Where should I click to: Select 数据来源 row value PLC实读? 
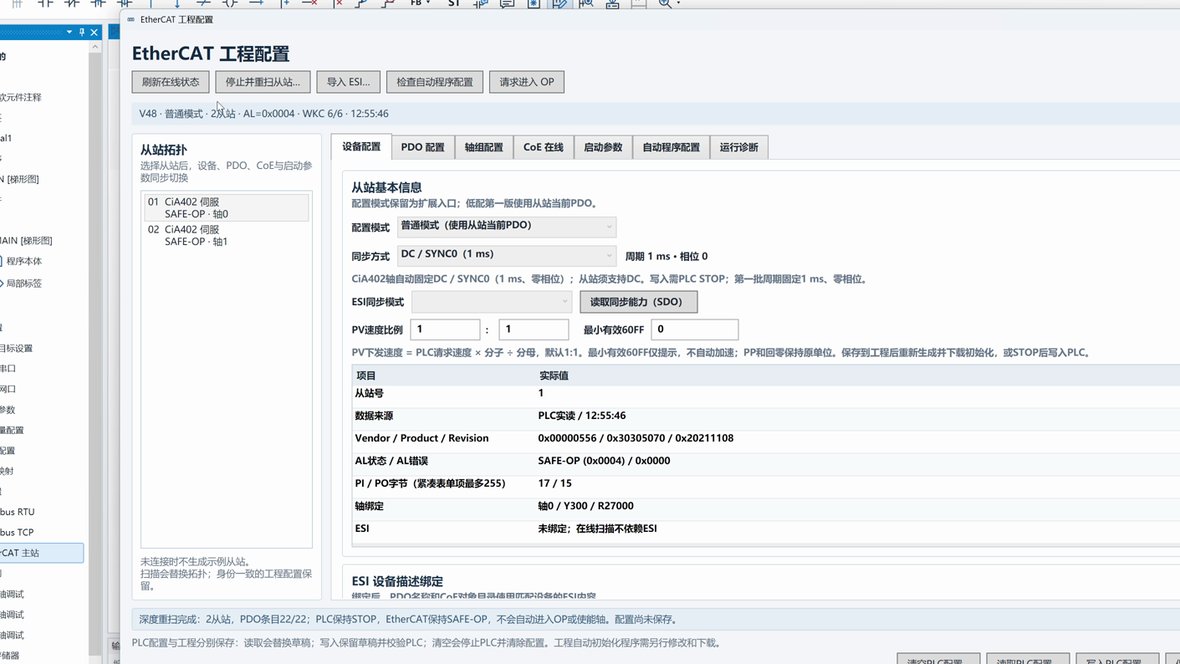tap(582, 416)
